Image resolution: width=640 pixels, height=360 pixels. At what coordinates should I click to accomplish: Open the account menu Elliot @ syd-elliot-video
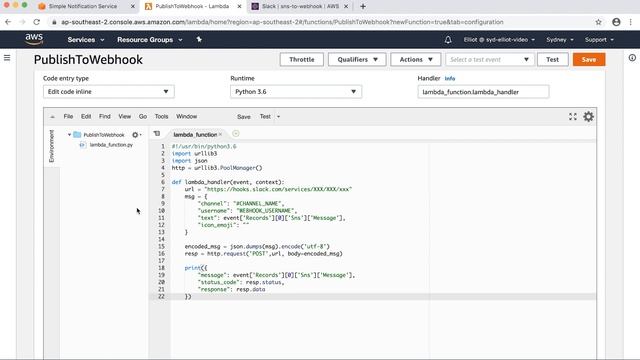tap(499, 40)
